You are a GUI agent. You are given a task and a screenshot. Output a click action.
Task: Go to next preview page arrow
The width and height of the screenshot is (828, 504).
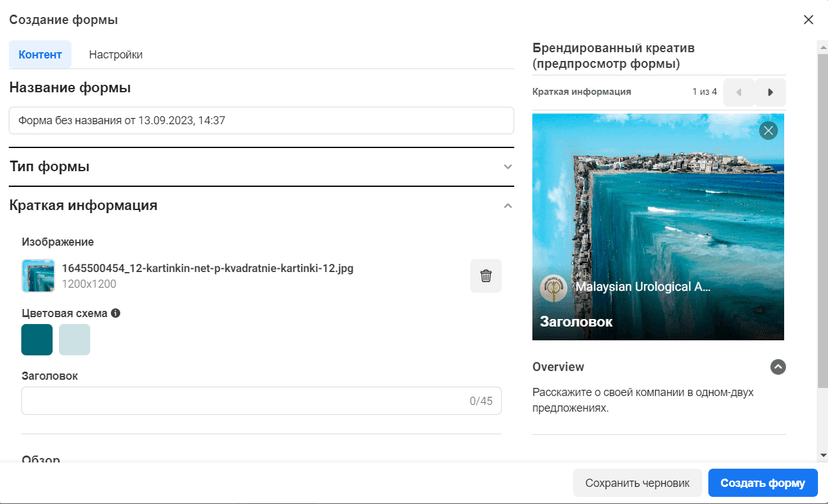pos(770,92)
